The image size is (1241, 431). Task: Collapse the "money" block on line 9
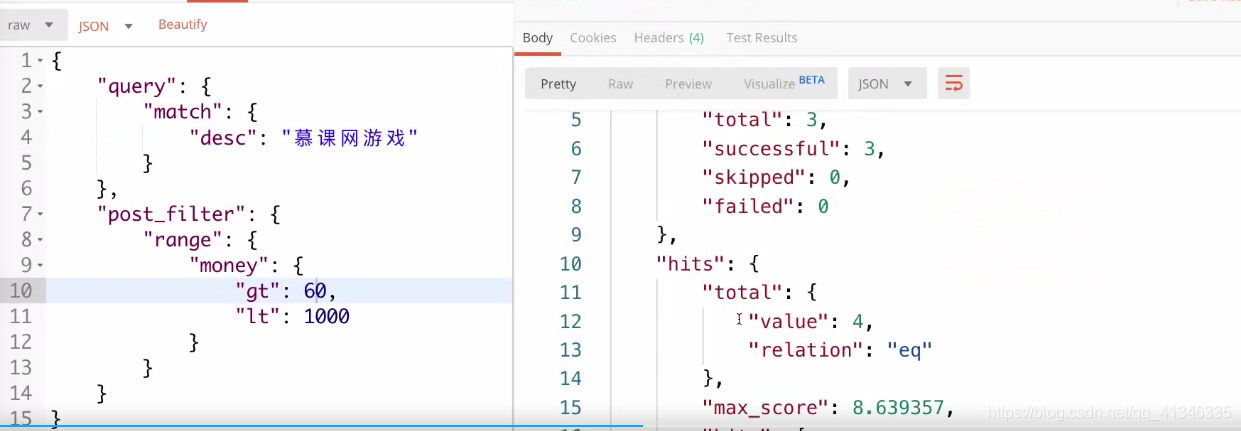click(40, 266)
